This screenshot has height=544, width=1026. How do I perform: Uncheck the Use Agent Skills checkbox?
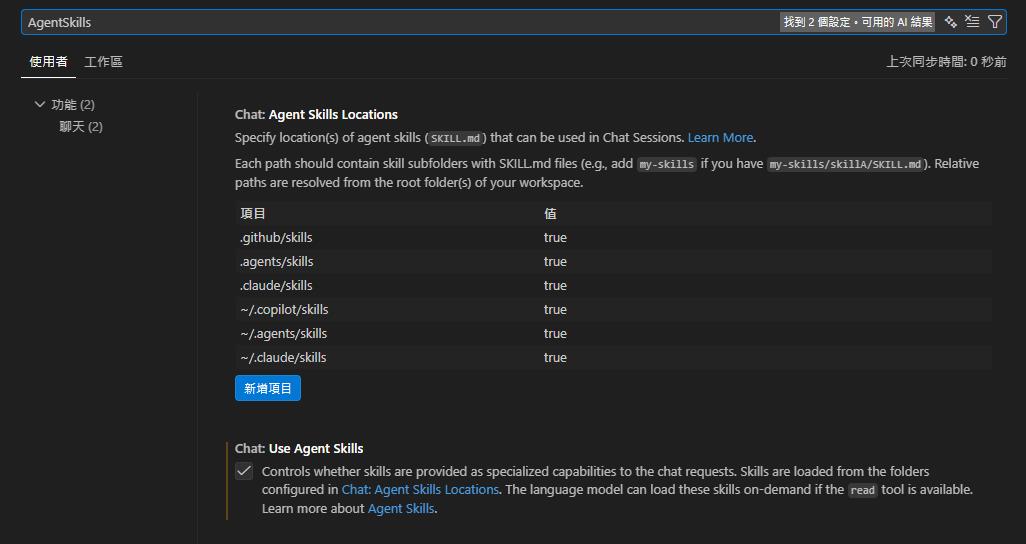[x=244, y=472]
